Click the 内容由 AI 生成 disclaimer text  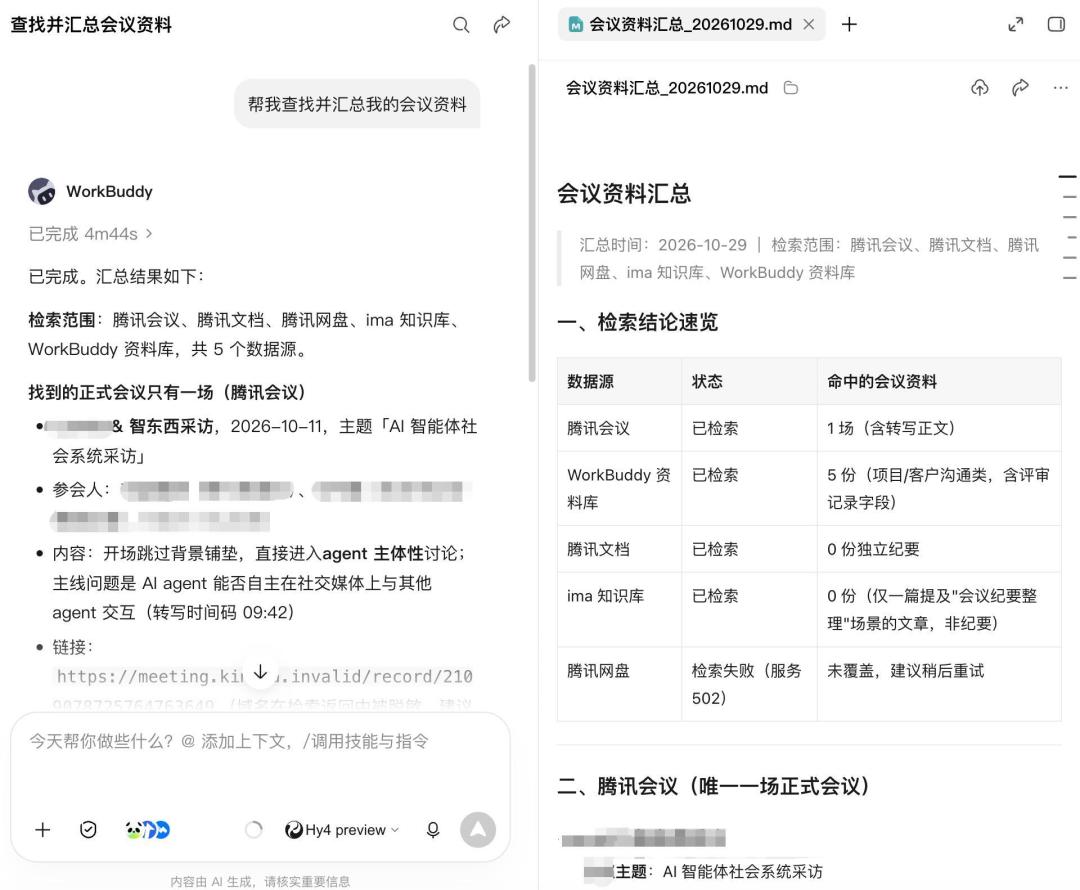[260, 882]
